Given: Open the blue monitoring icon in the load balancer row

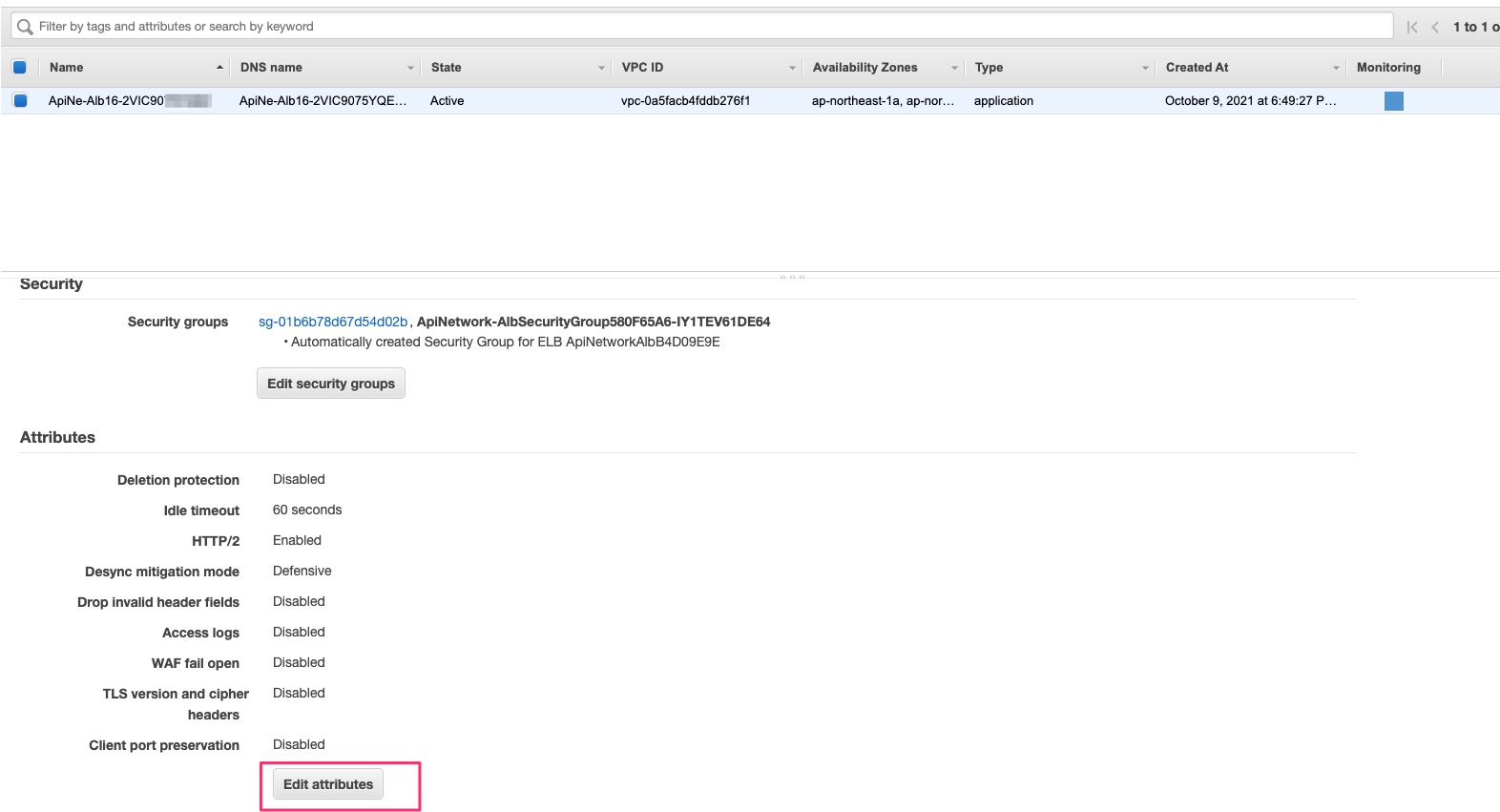Looking at the screenshot, I should pyautogui.click(x=1393, y=101).
